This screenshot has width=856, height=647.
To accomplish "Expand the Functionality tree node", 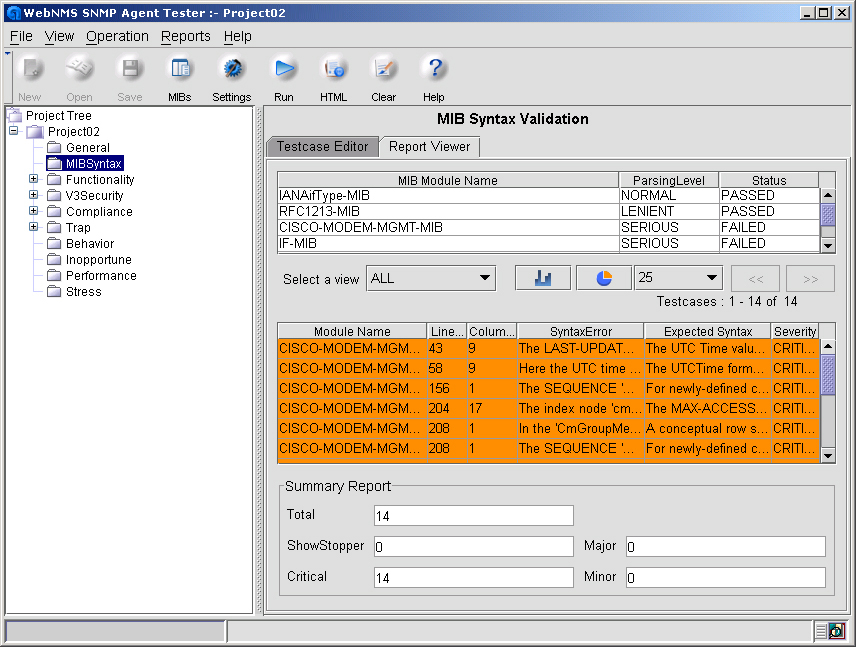I will [x=34, y=180].
